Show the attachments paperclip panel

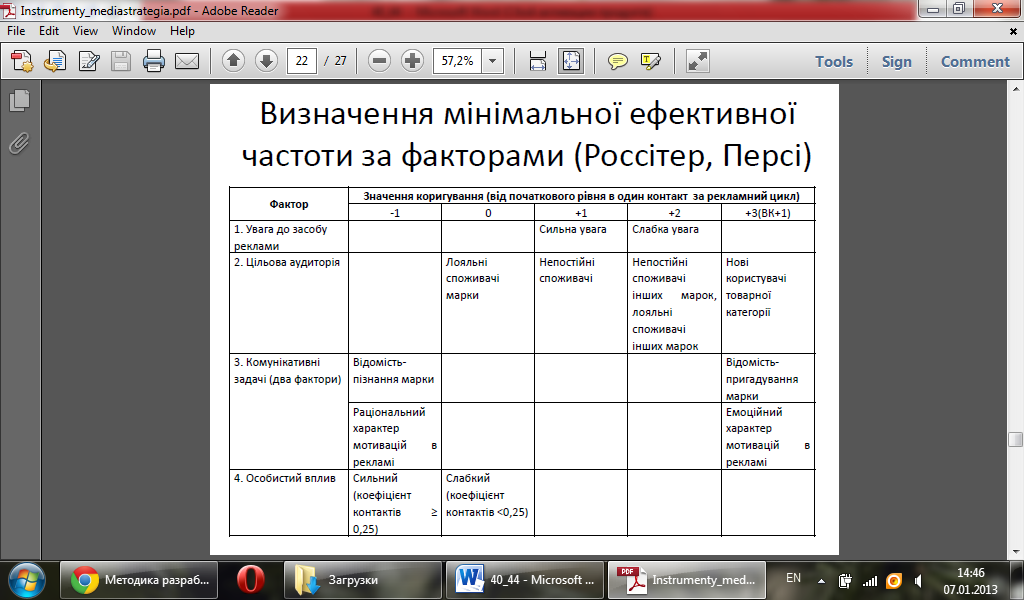click(20, 143)
